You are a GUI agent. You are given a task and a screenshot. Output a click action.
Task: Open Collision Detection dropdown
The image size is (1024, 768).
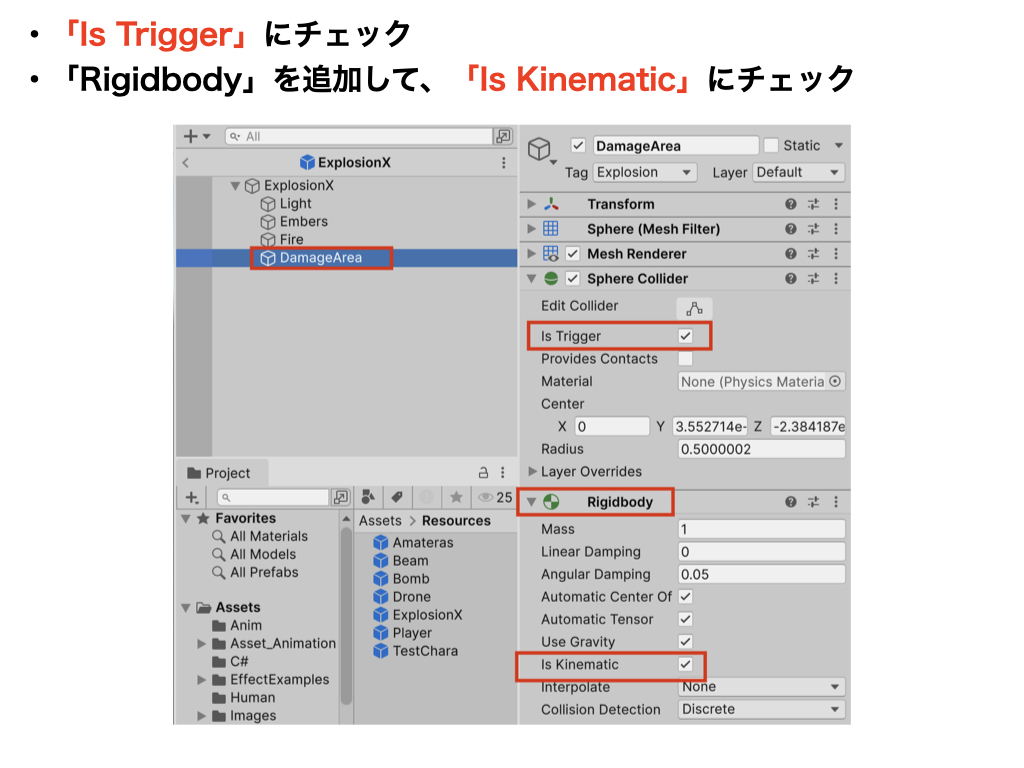761,709
